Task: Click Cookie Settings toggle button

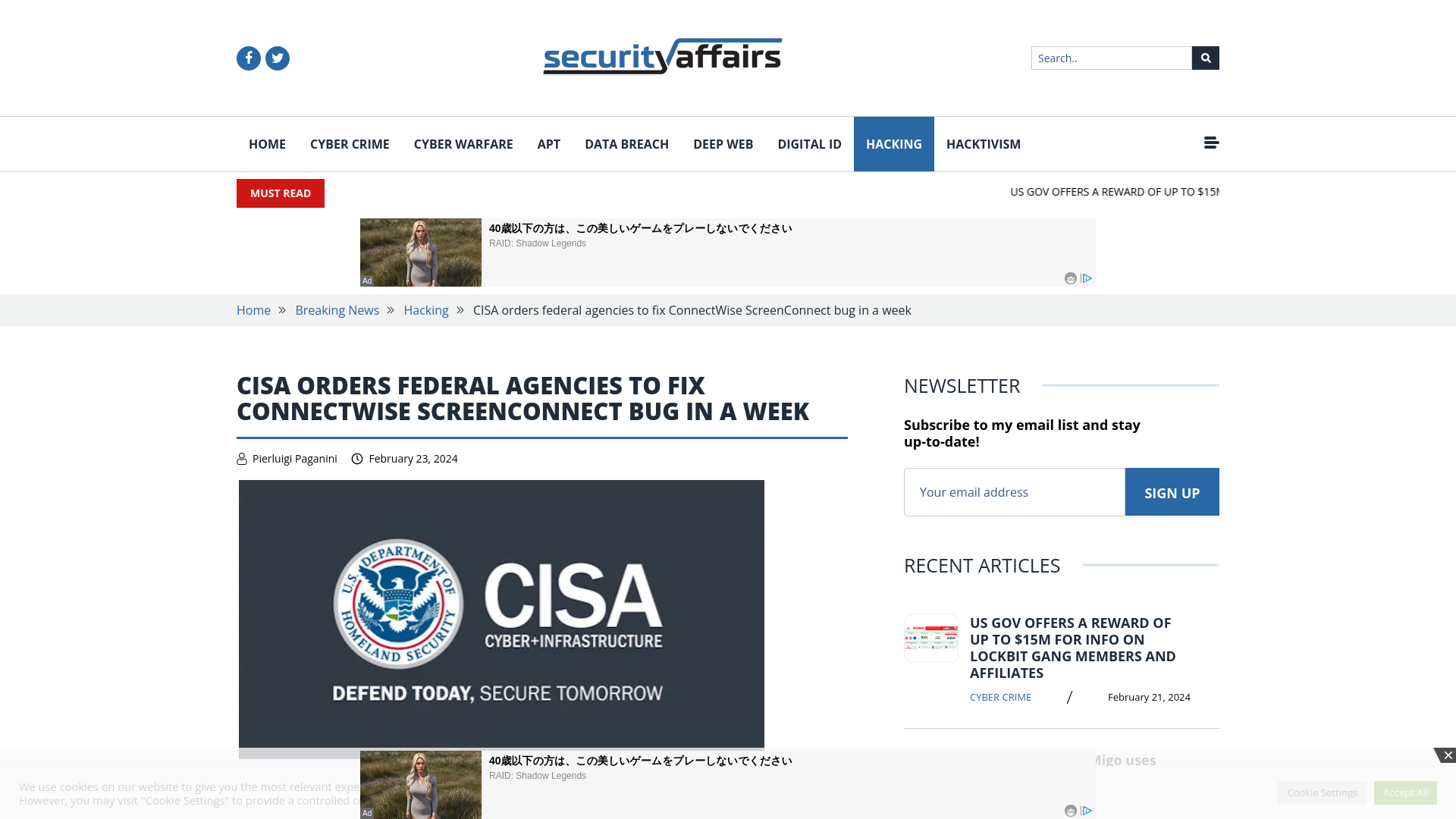Action: [1322, 792]
